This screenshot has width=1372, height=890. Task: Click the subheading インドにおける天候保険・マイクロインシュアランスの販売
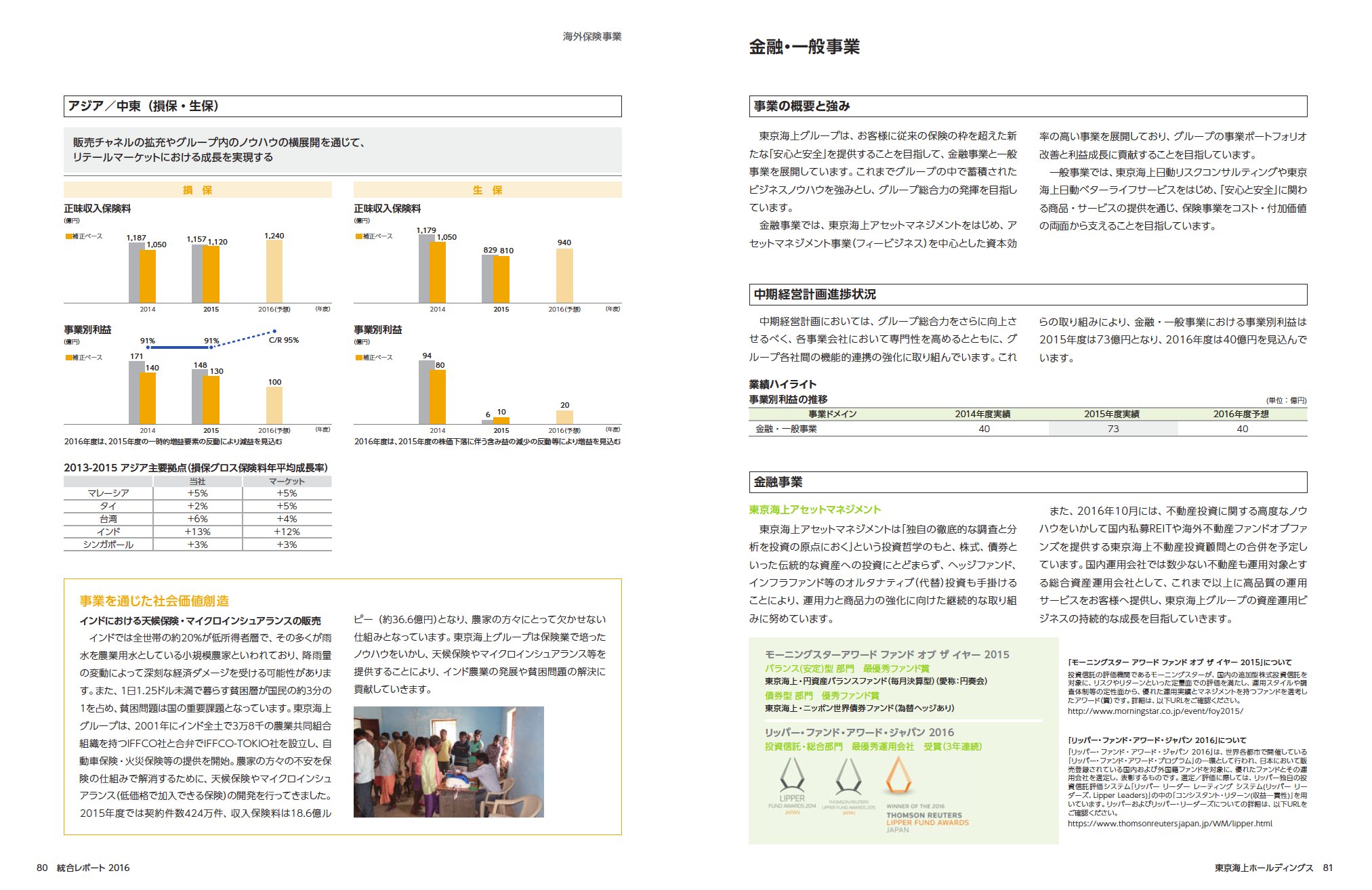(201, 620)
